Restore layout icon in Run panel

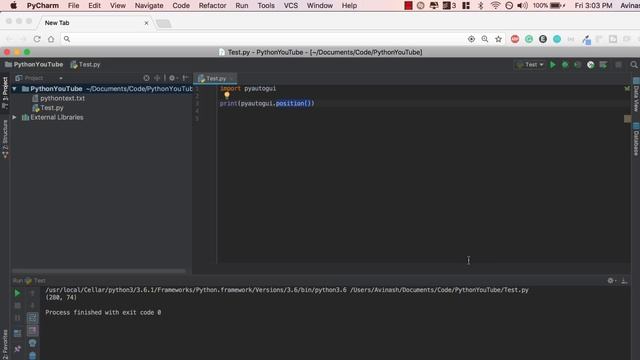[17, 333]
